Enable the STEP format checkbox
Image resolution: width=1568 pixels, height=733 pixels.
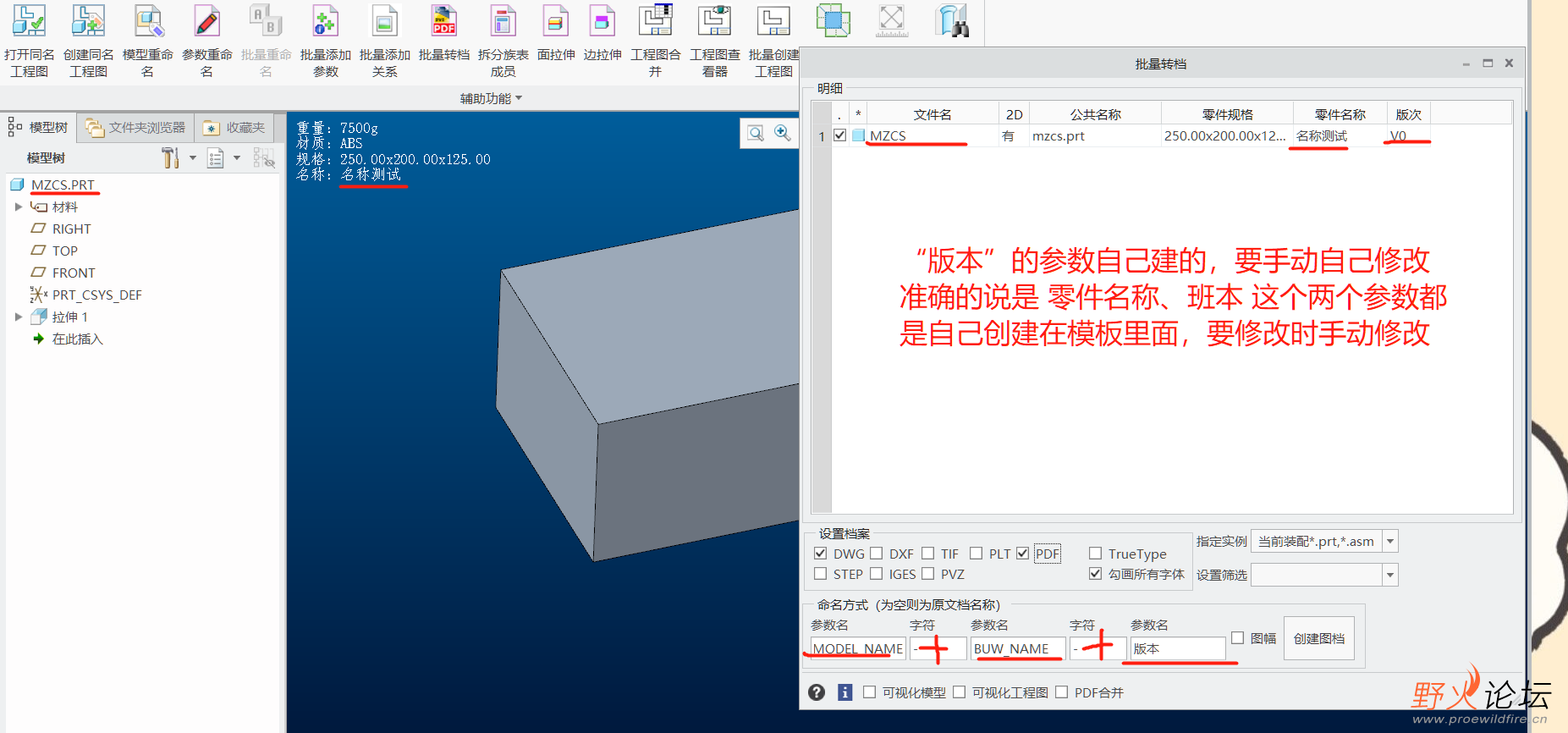pyautogui.click(x=821, y=574)
